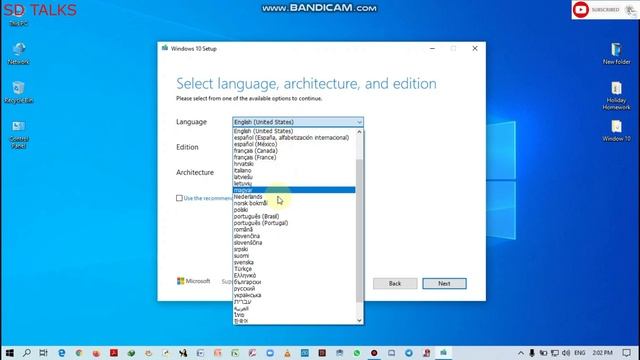This screenshot has width=640, height=360.
Task: Choose srpski language
Action: pyautogui.click(x=294, y=249)
